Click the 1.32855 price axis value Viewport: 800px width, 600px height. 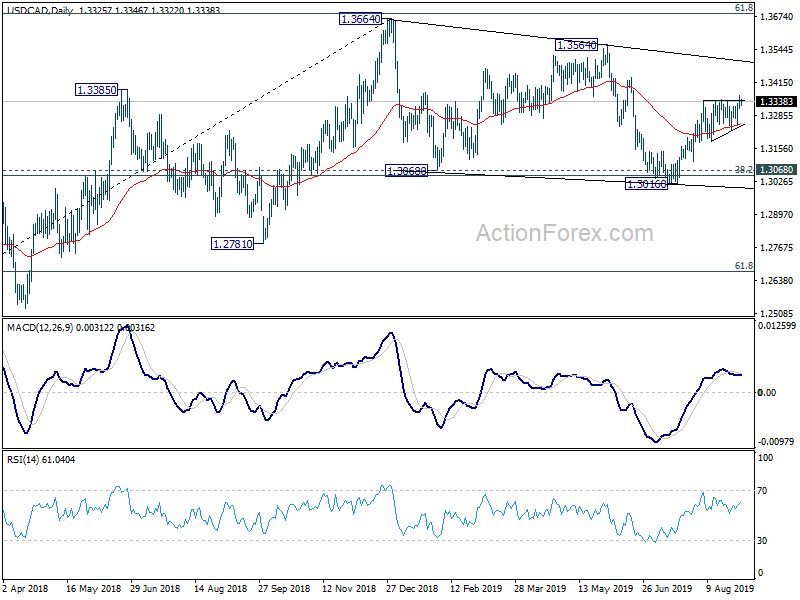click(777, 116)
